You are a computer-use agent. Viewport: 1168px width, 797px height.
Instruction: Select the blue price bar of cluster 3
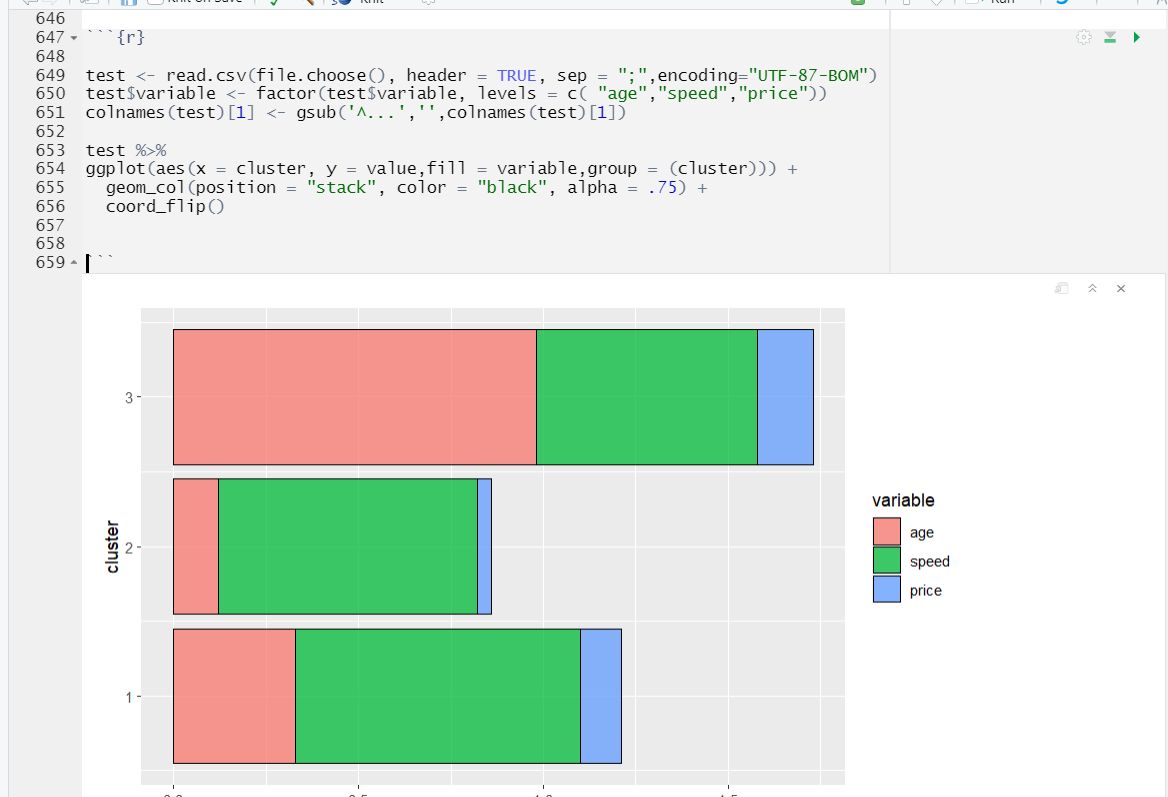tap(785, 397)
